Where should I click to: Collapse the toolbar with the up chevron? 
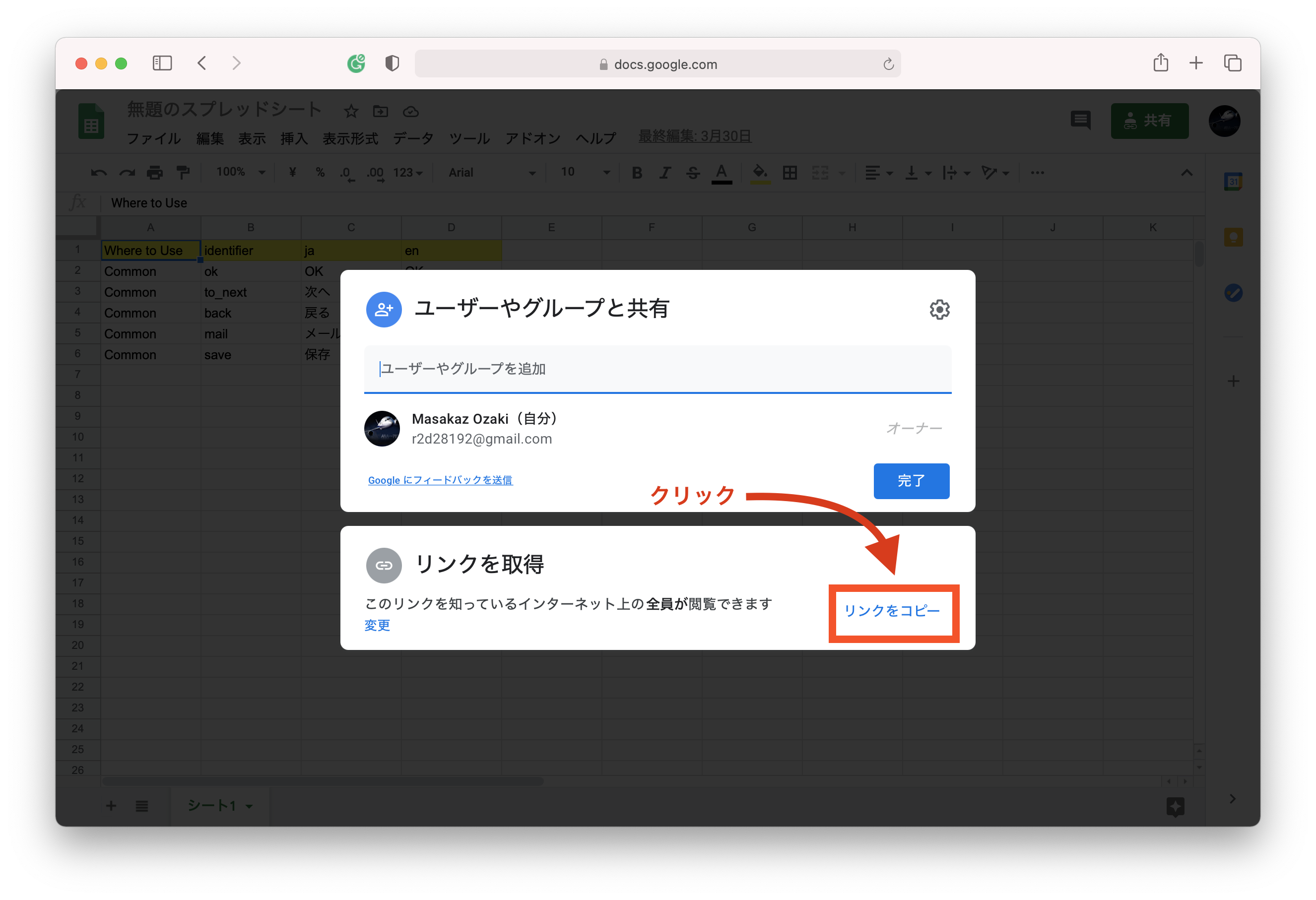click(x=1186, y=173)
